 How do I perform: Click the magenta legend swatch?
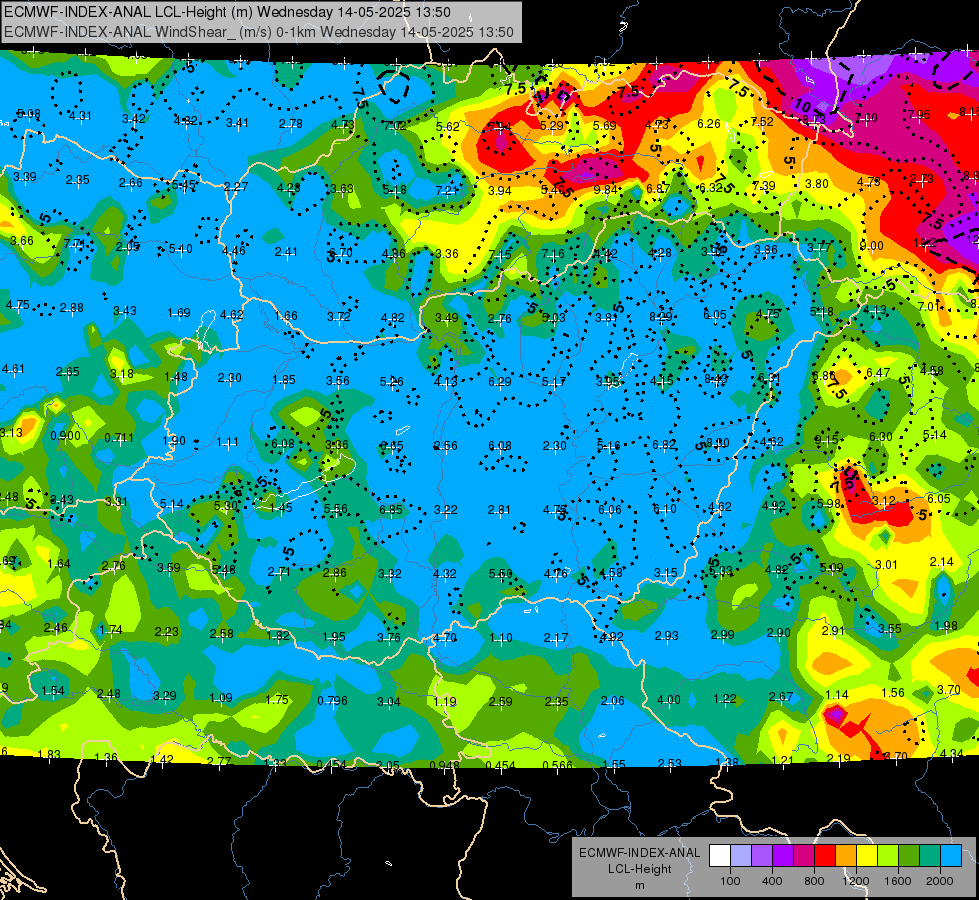tap(804, 856)
